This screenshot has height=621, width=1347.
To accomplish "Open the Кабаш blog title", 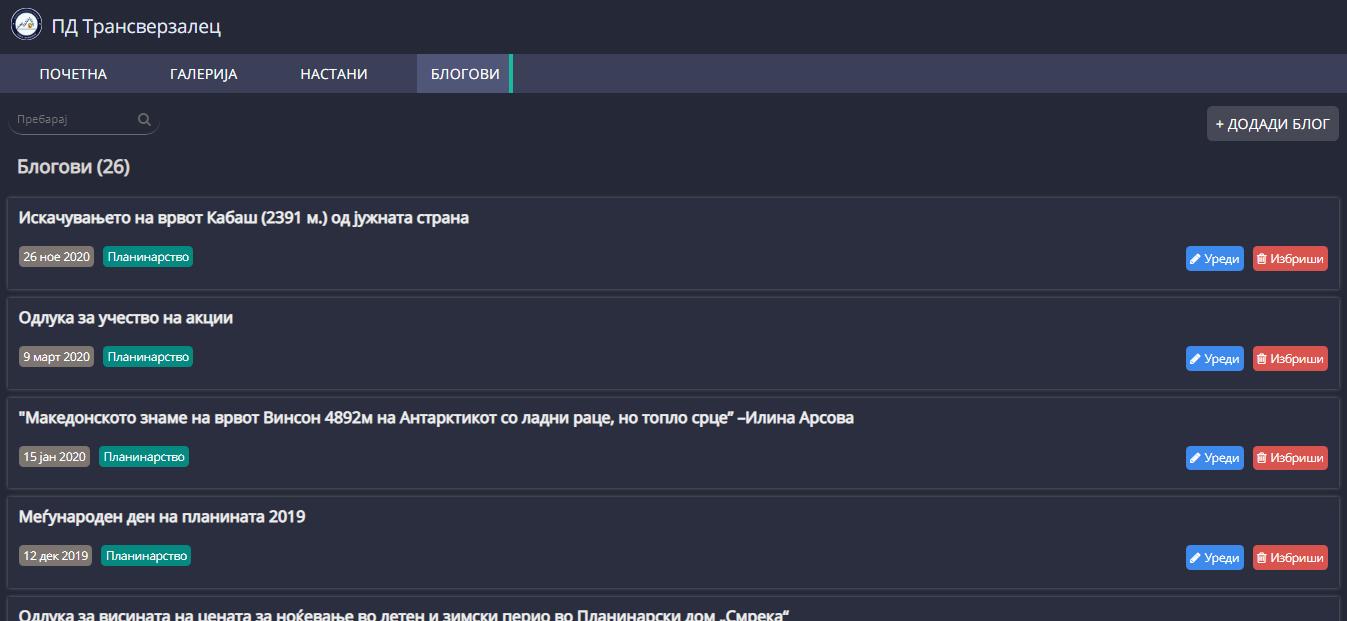I will [243, 218].
